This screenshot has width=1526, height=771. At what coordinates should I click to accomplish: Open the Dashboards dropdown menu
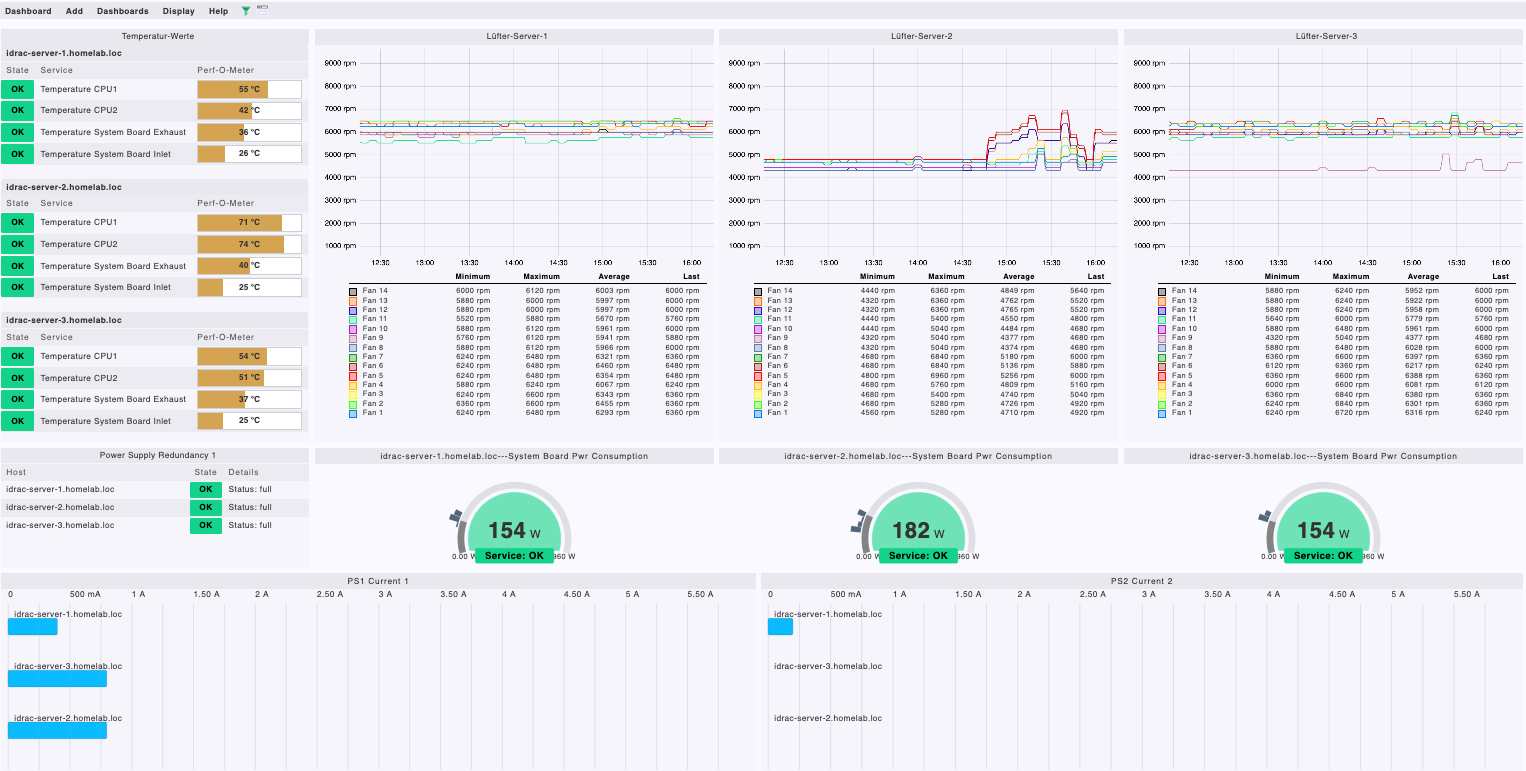[x=122, y=11]
